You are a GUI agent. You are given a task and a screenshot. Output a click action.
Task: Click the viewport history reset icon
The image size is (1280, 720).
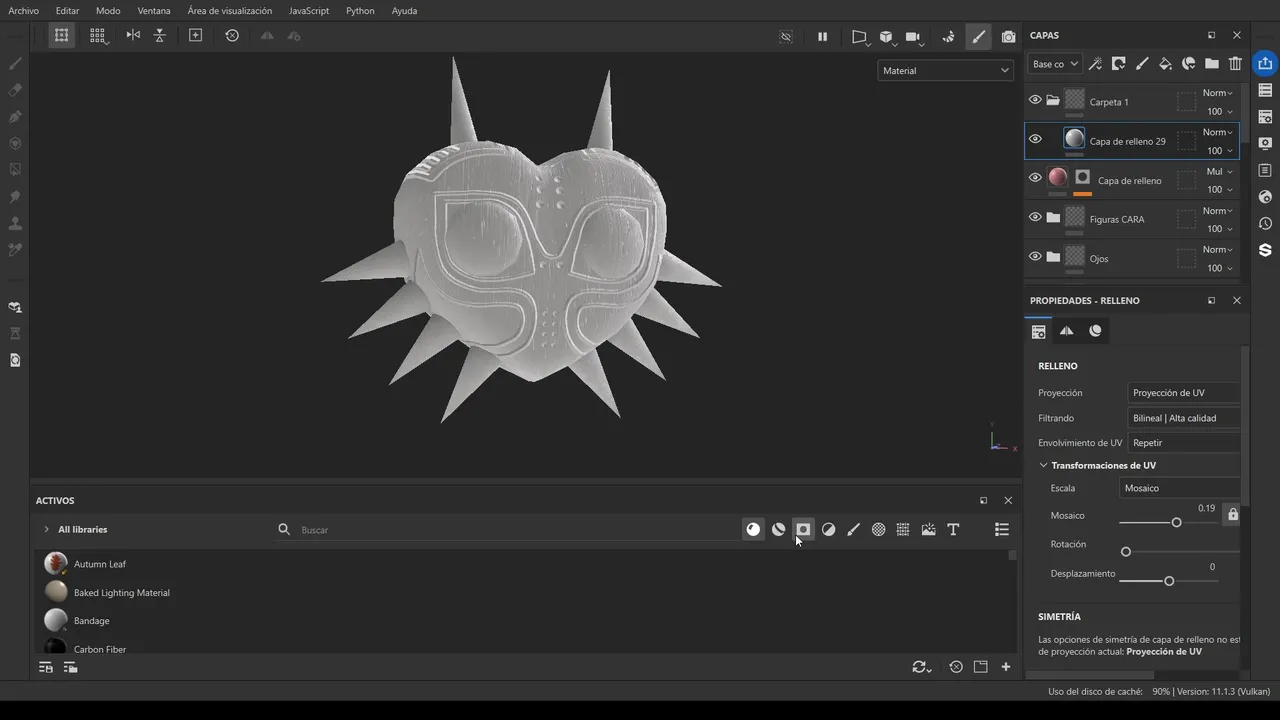tap(232, 35)
